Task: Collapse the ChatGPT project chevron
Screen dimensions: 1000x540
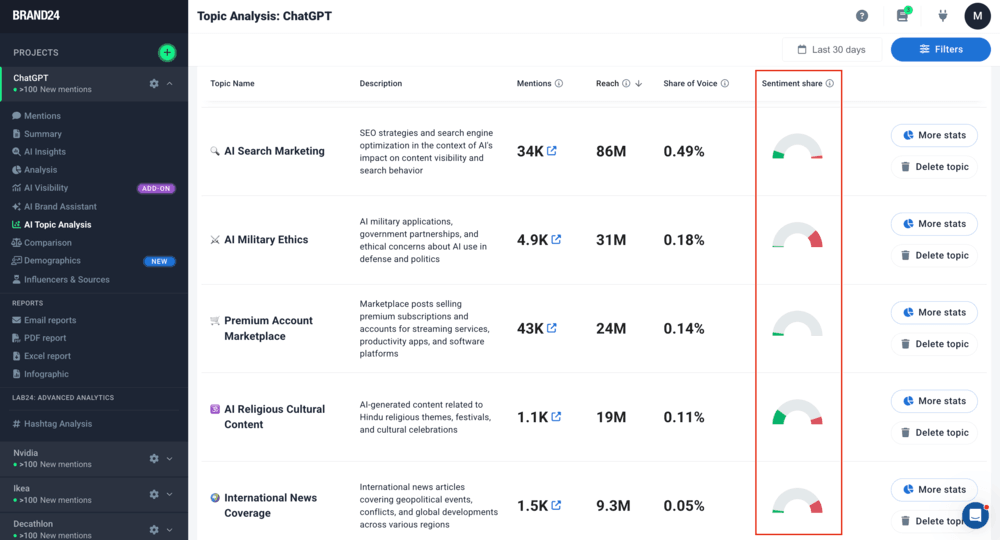Action: pyautogui.click(x=170, y=84)
